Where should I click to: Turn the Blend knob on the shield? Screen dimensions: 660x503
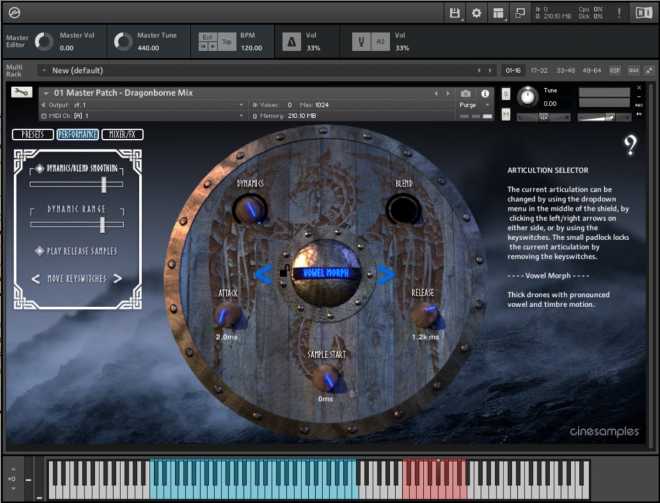click(403, 208)
